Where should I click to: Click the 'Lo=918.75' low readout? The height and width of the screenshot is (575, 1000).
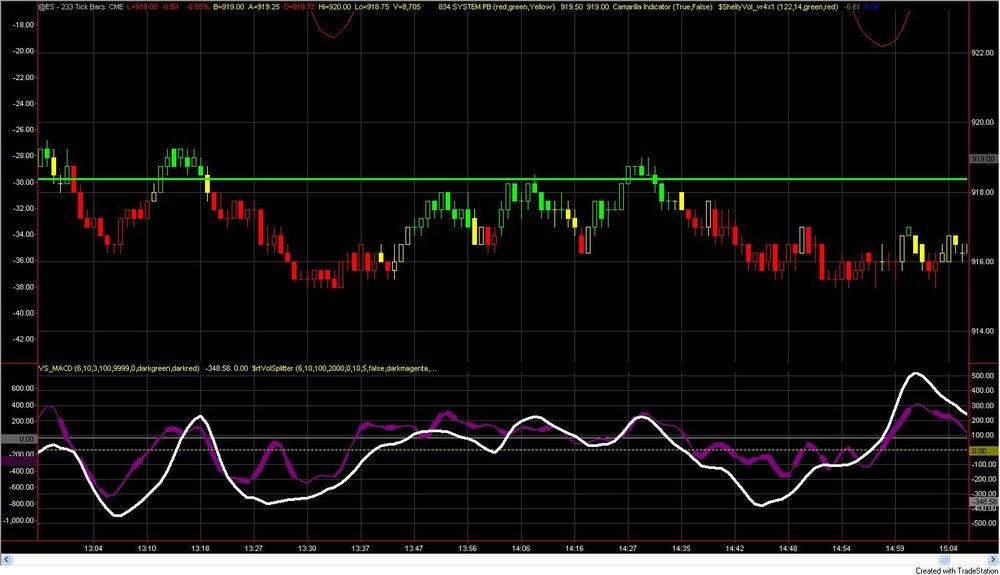372,7
